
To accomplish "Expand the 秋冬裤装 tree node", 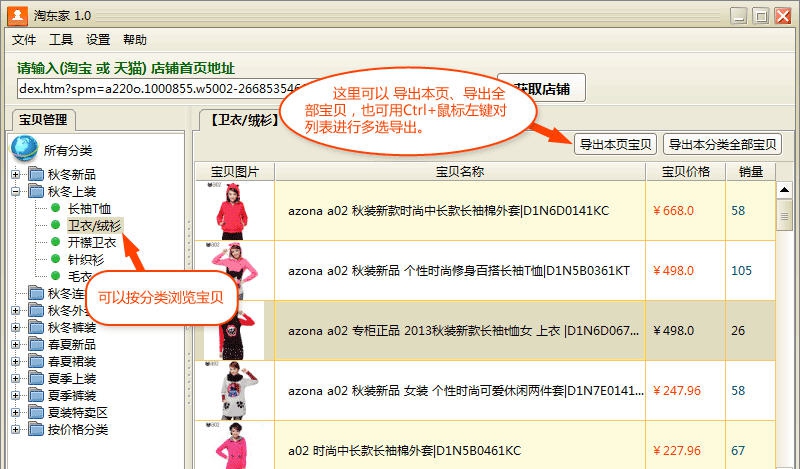I will coord(15,328).
